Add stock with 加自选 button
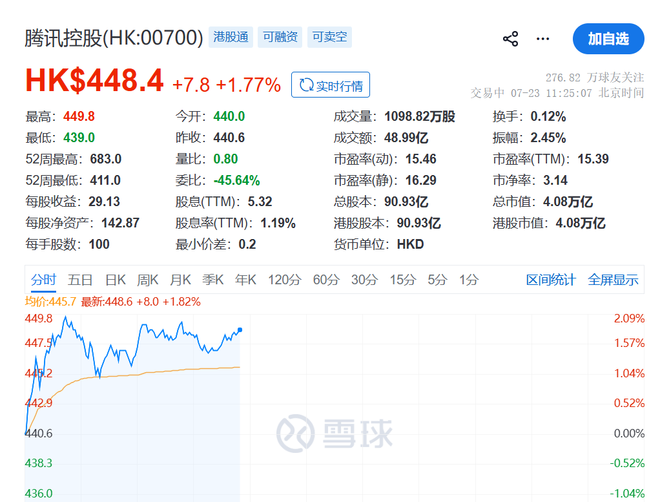660x502 pixels. tap(608, 39)
